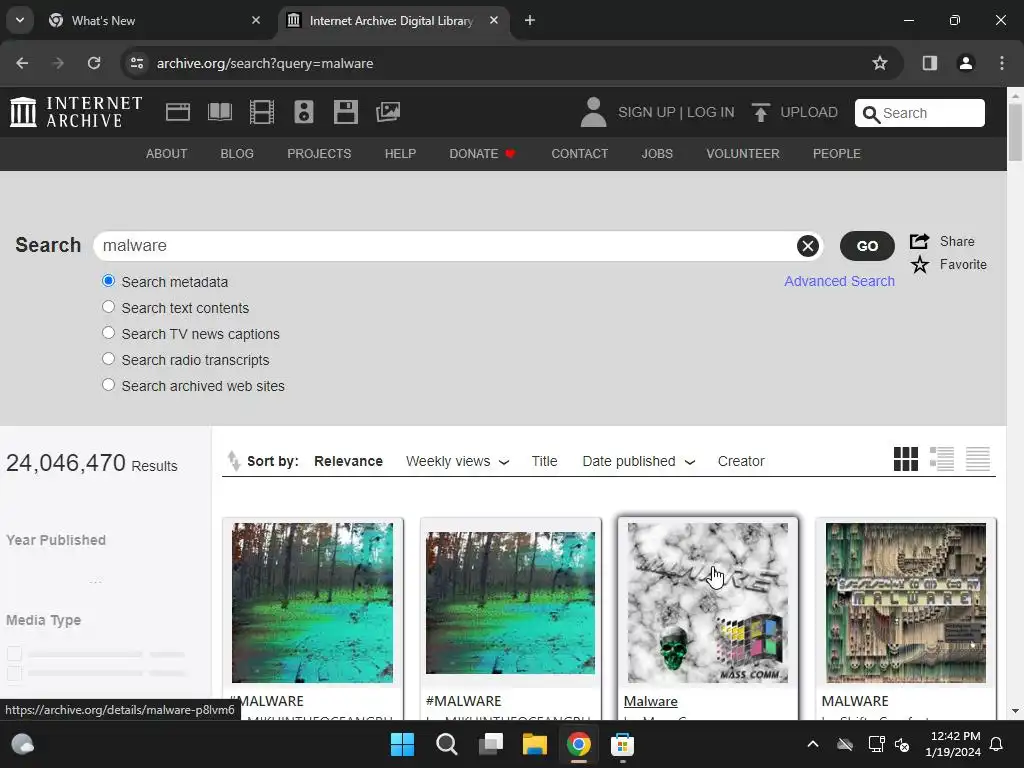Open the DONATE menu item
This screenshot has height=768, width=1024.
[483, 153]
